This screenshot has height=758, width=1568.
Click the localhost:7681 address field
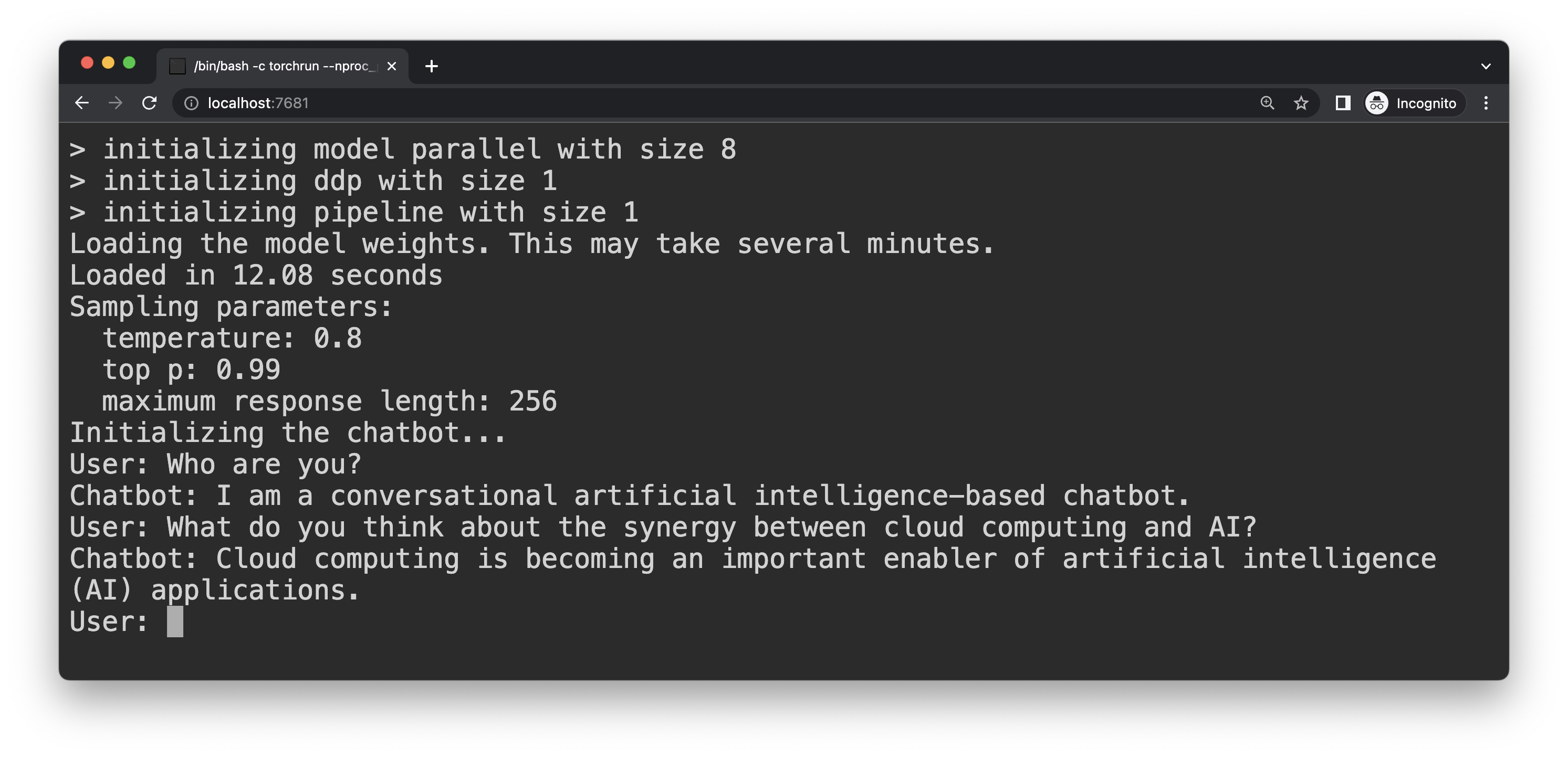point(718,103)
